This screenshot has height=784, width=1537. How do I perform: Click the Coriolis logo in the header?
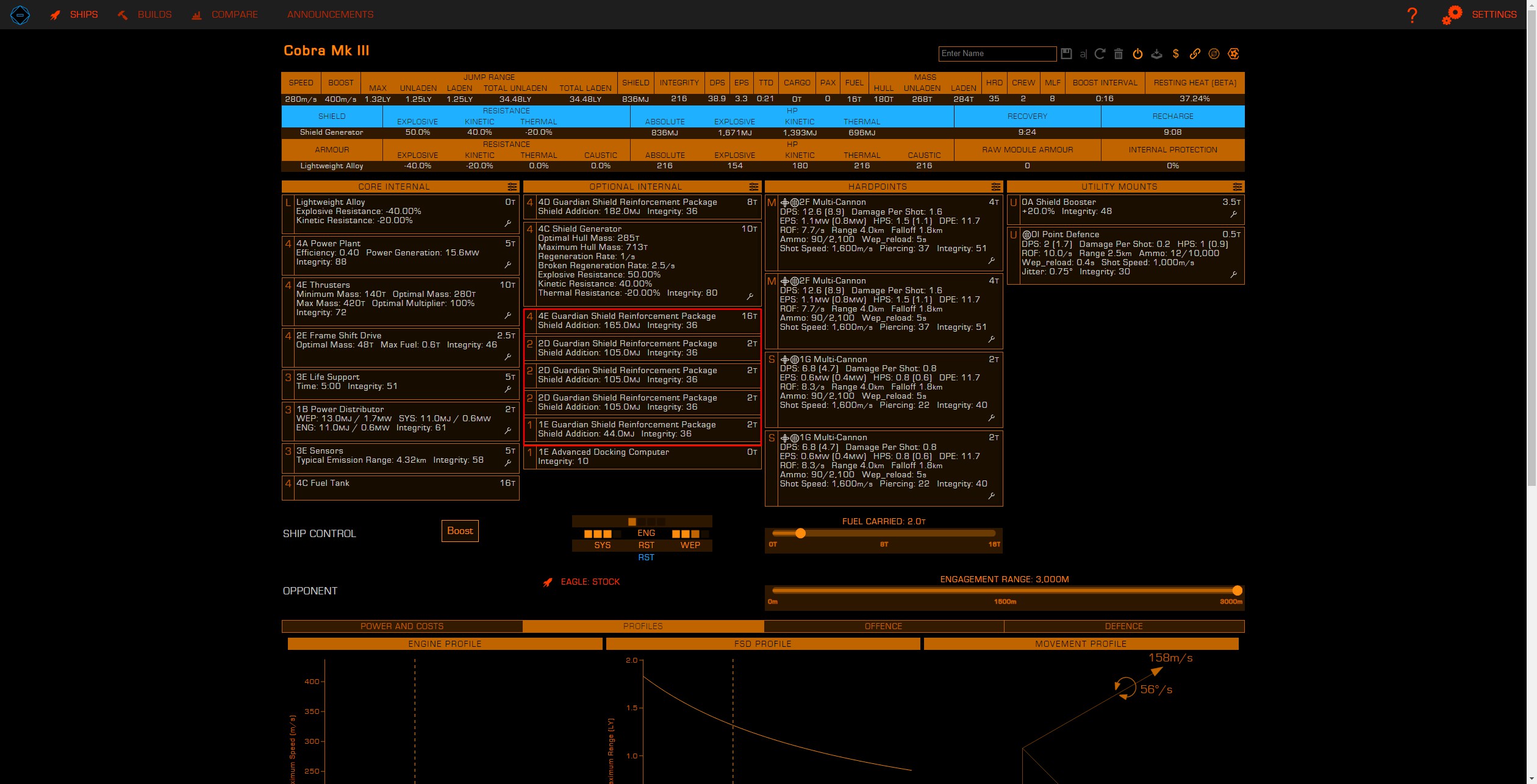tap(20, 15)
